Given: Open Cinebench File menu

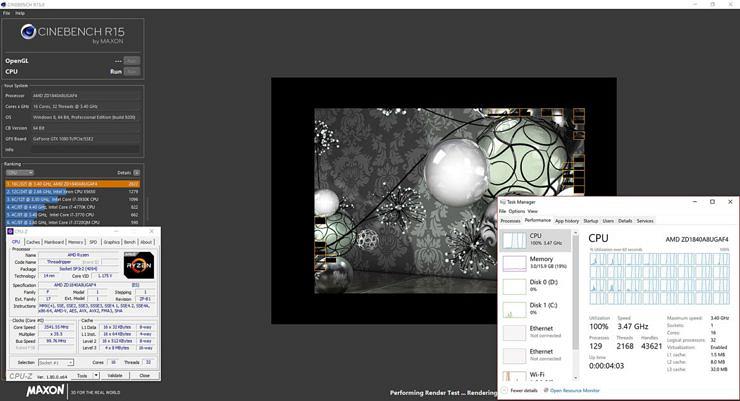Looking at the screenshot, I should pos(6,13).
